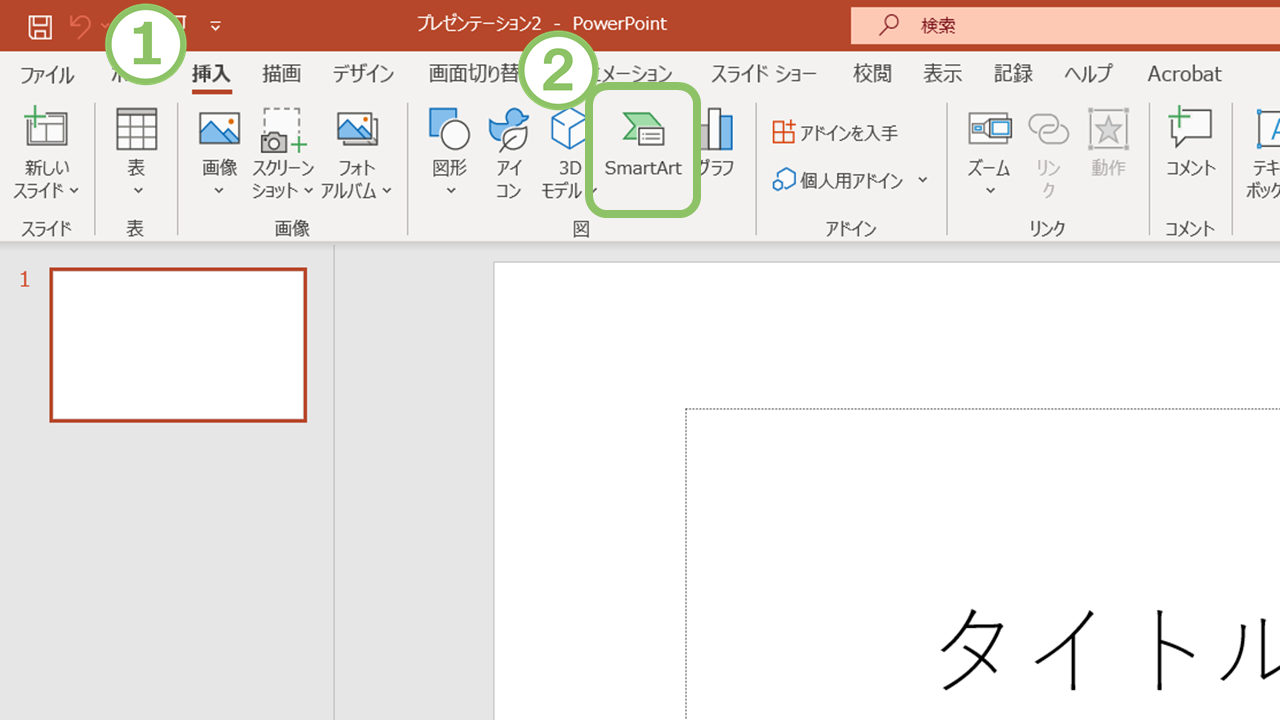Open the デザイン tab
Viewport: 1280px width, 720px height.
coord(363,74)
